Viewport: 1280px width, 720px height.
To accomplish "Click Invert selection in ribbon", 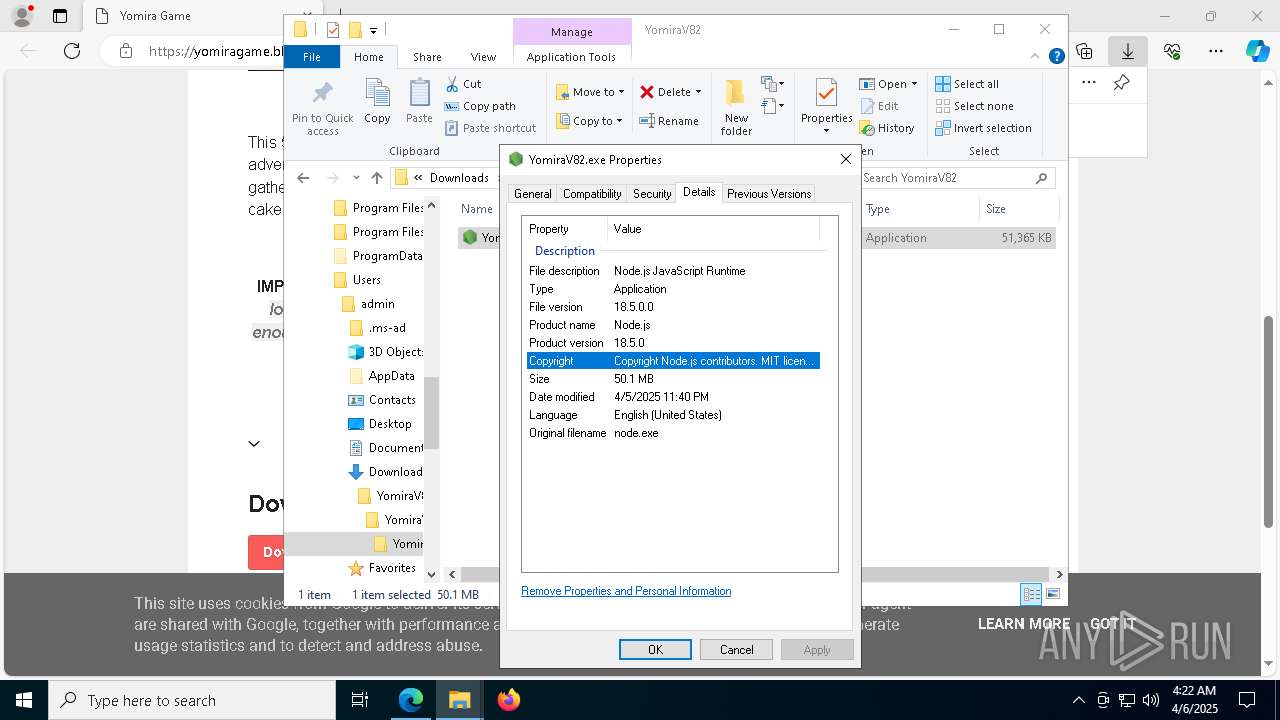I will pos(983,128).
